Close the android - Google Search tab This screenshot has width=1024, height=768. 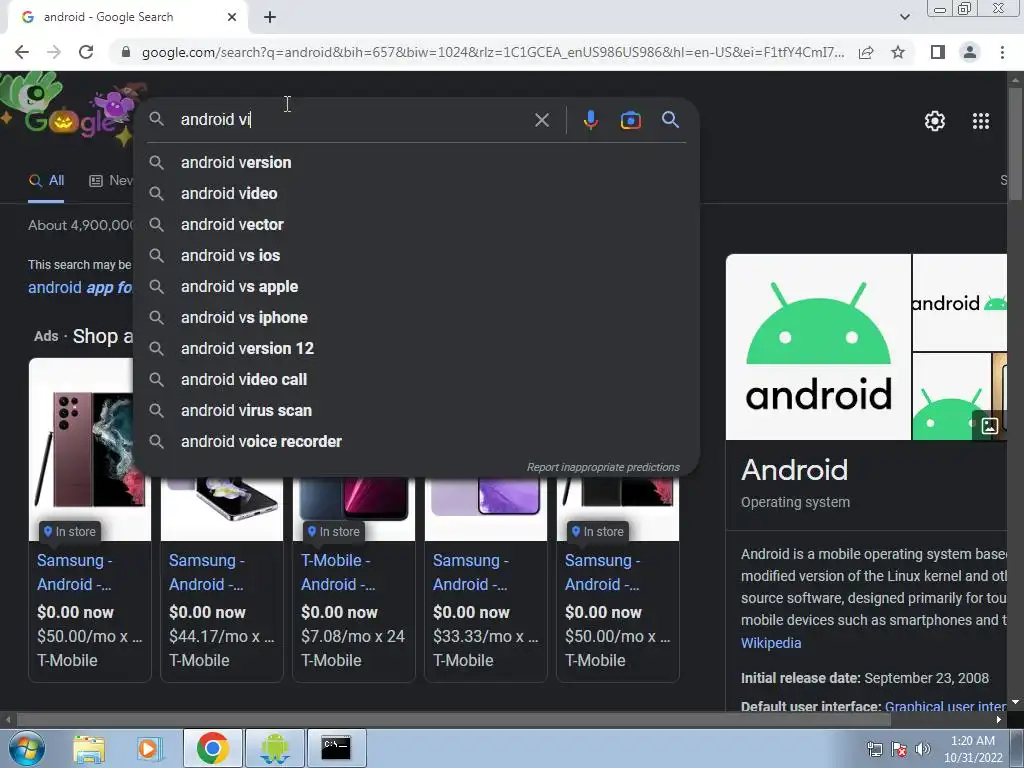click(x=231, y=18)
